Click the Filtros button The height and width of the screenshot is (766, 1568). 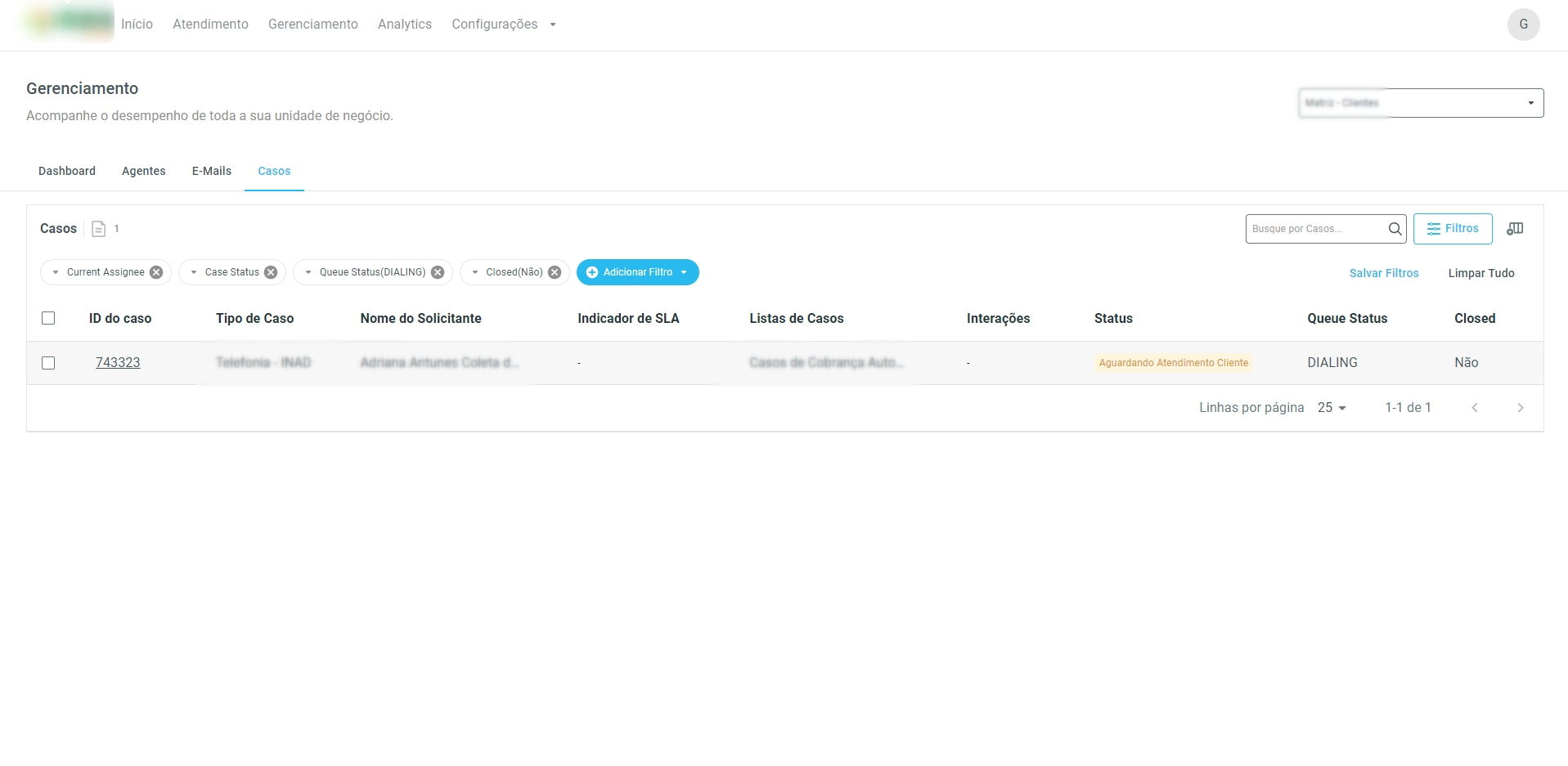click(x=1452, y=229)
